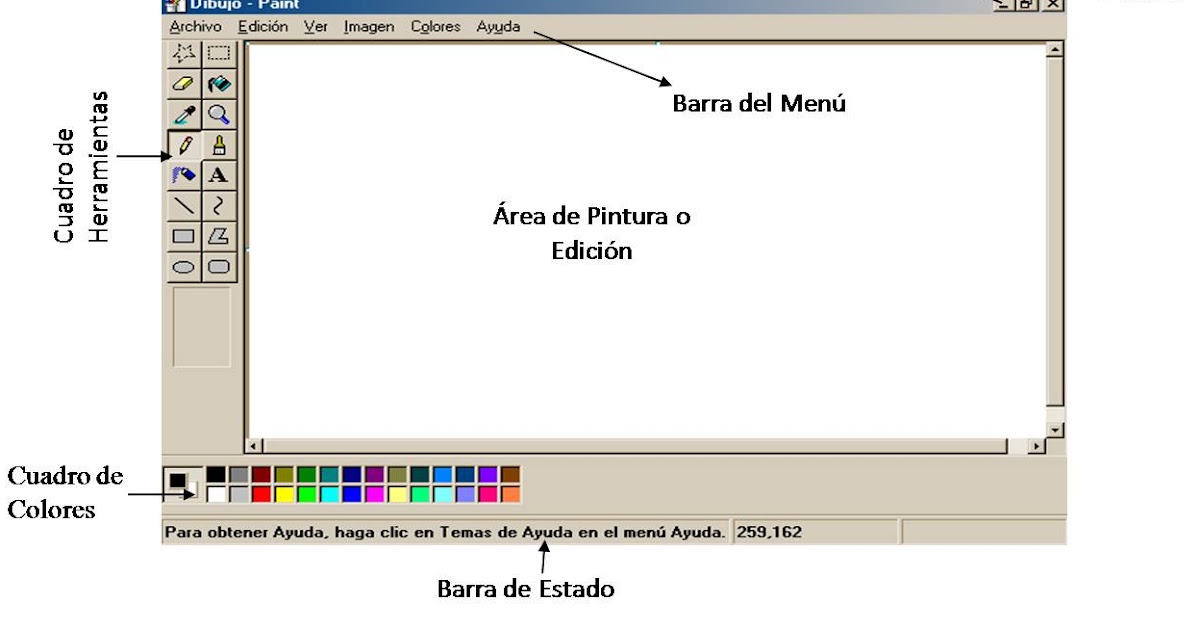Select the Brush tool
Viewport: 1200px width, 630px height.
click(x=217, y=144)
